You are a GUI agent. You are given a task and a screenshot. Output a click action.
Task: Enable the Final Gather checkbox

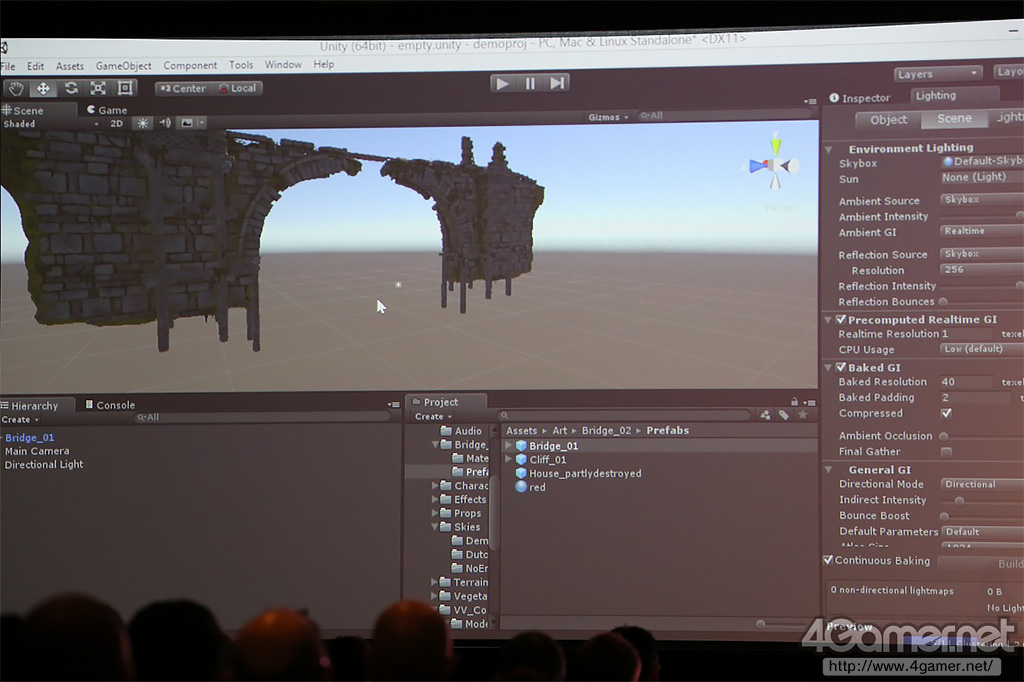coord(946,452)
